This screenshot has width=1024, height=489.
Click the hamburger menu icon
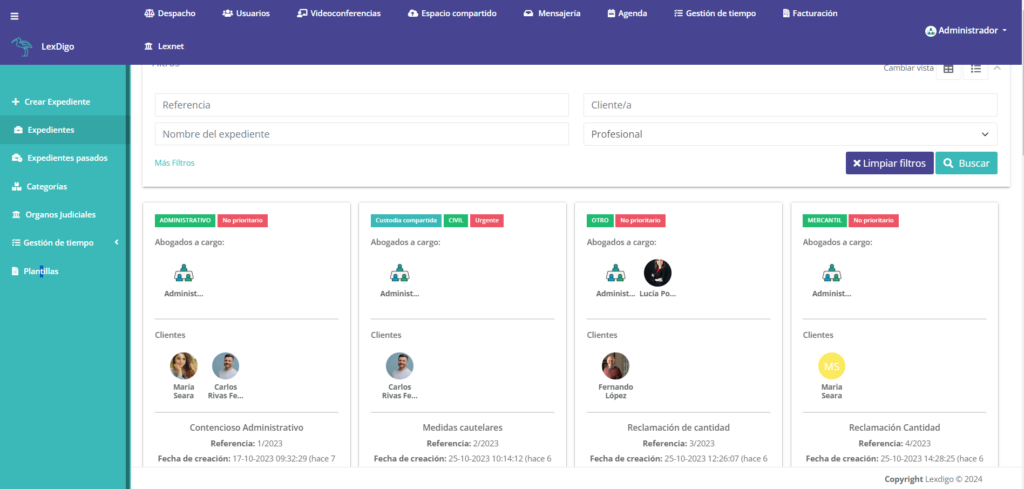(14, 16)
